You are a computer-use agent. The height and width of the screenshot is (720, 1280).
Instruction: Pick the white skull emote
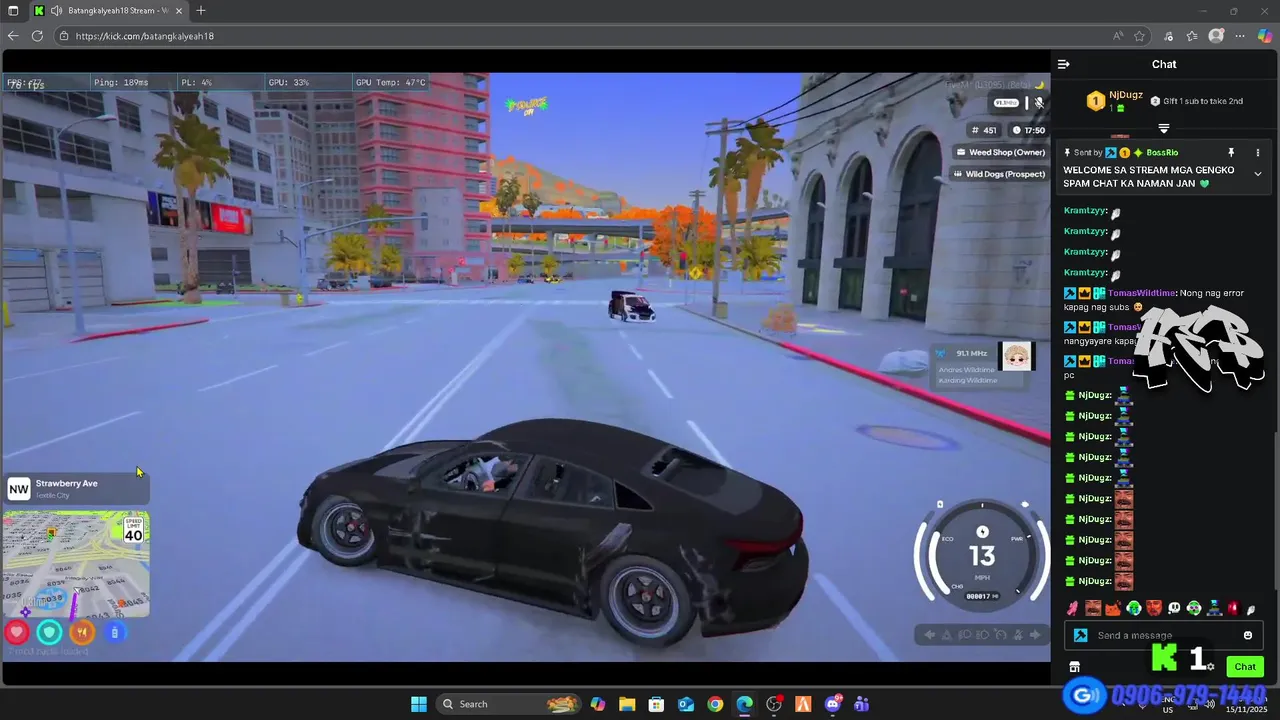[x=1174, y=608]
